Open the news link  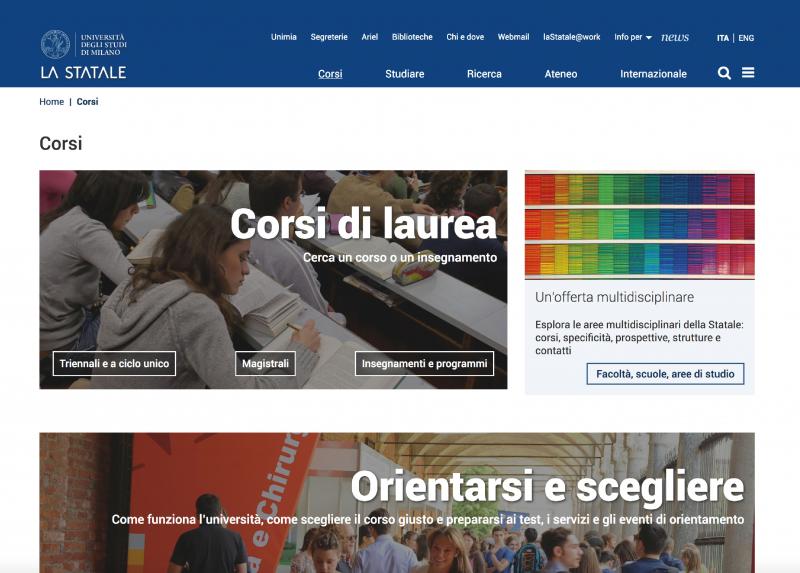pyautogui.click(x=674, y=37)
